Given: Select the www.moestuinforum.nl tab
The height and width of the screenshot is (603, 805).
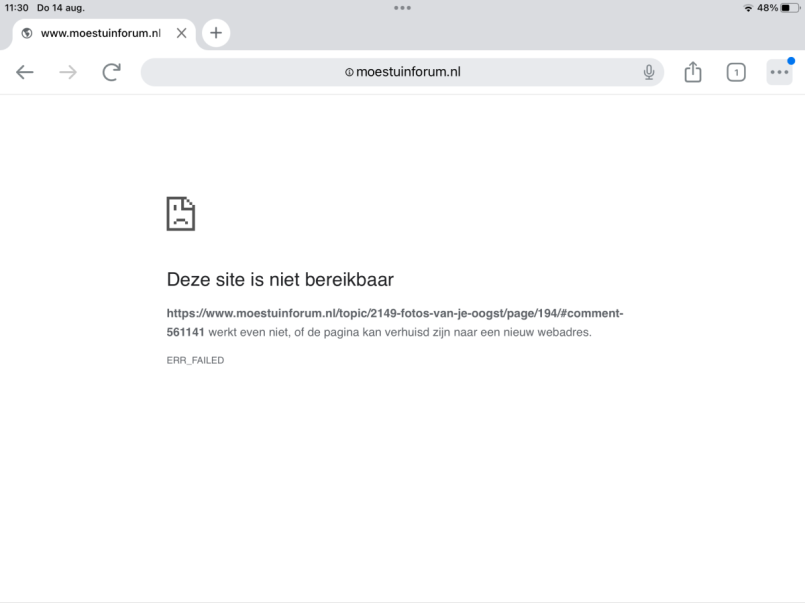Looking at the screenshot, I should click(x=100, y=33).
